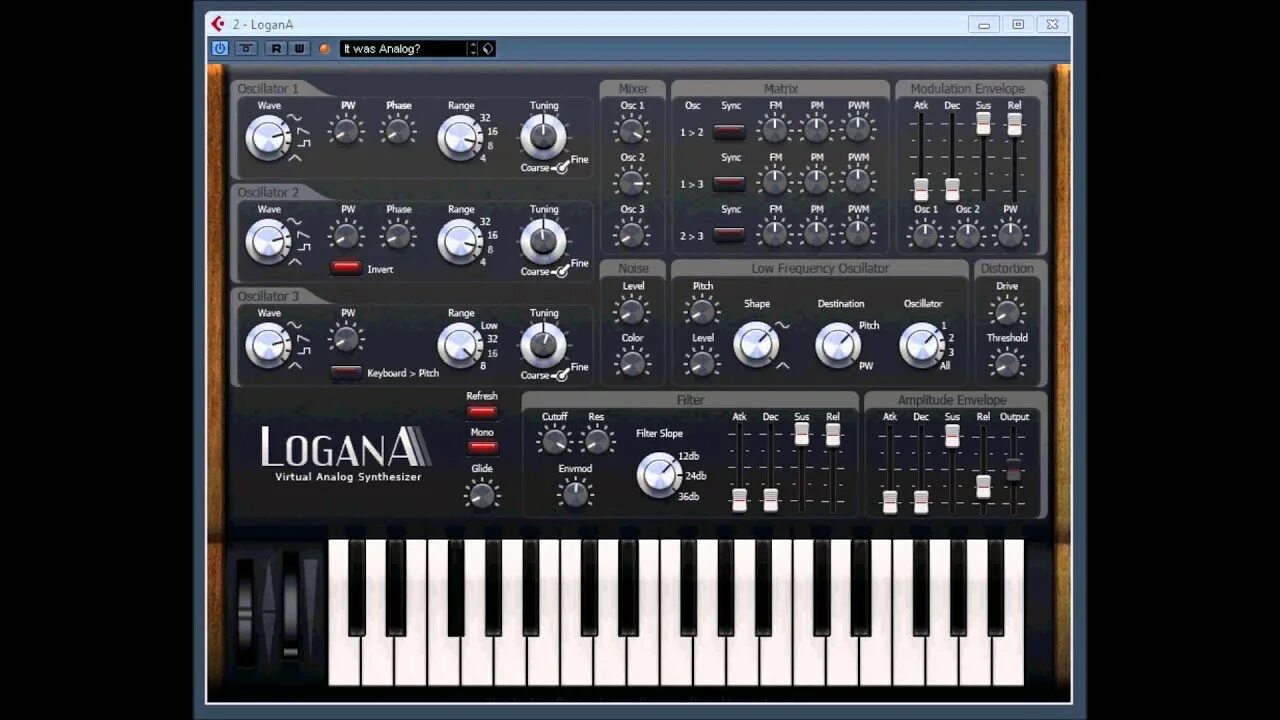The width and height of the screenshot is (1280, 720).
Task: Enable Read automation R button
Action: coord(276,48)
